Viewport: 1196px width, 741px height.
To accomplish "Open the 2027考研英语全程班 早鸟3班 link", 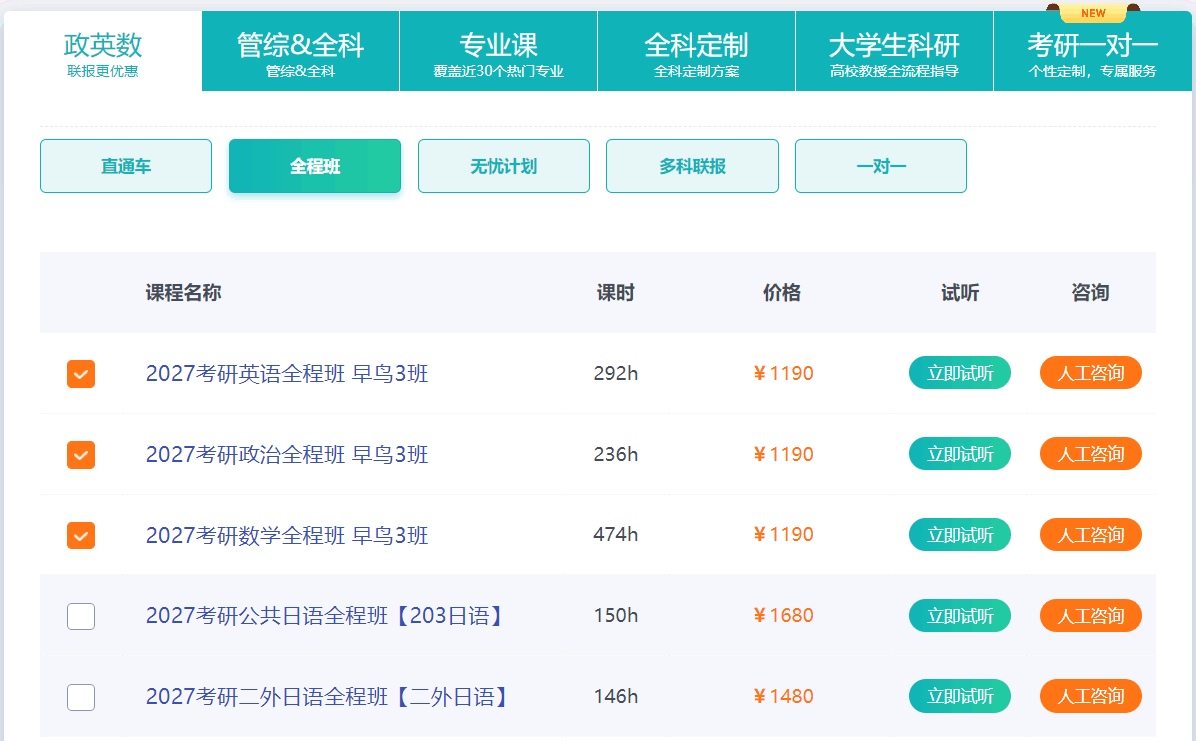I will [x=287, y=374].
